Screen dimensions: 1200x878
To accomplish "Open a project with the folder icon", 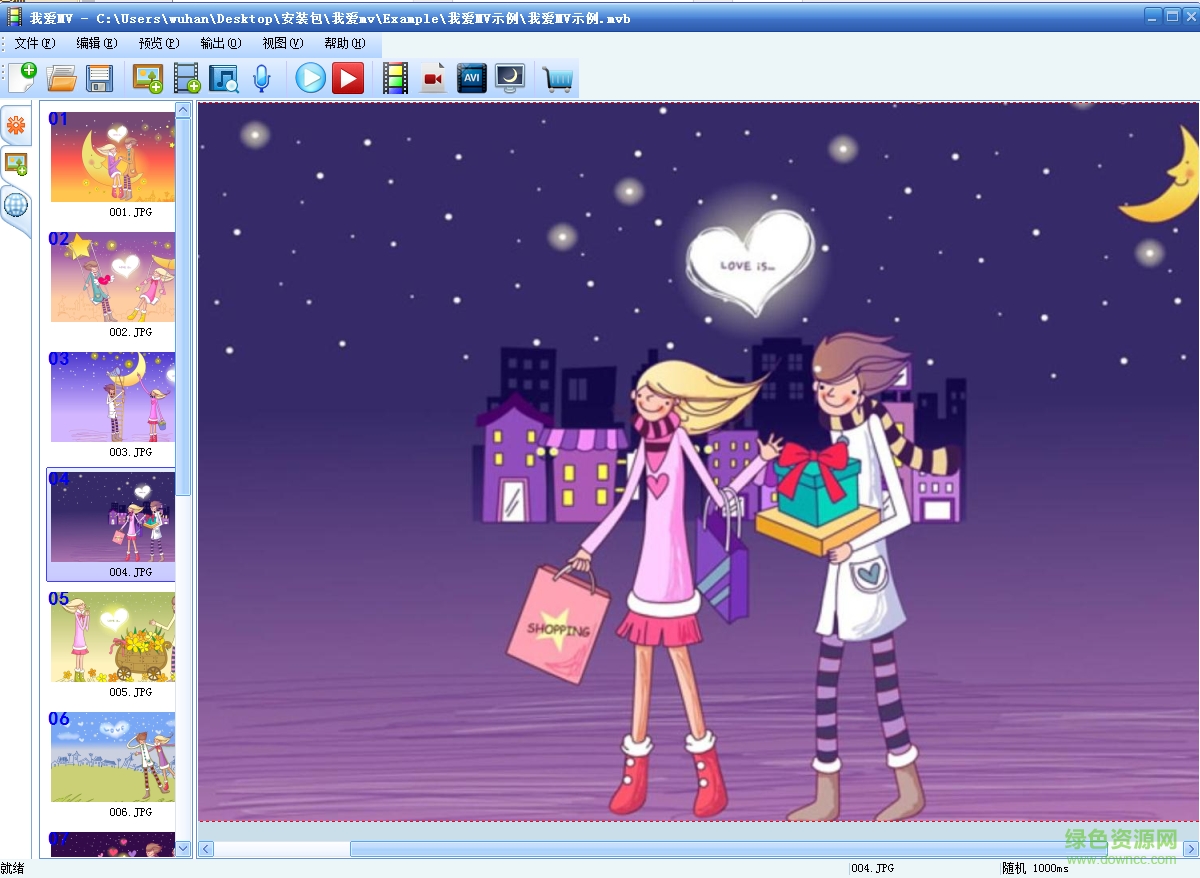I will 62,78.
